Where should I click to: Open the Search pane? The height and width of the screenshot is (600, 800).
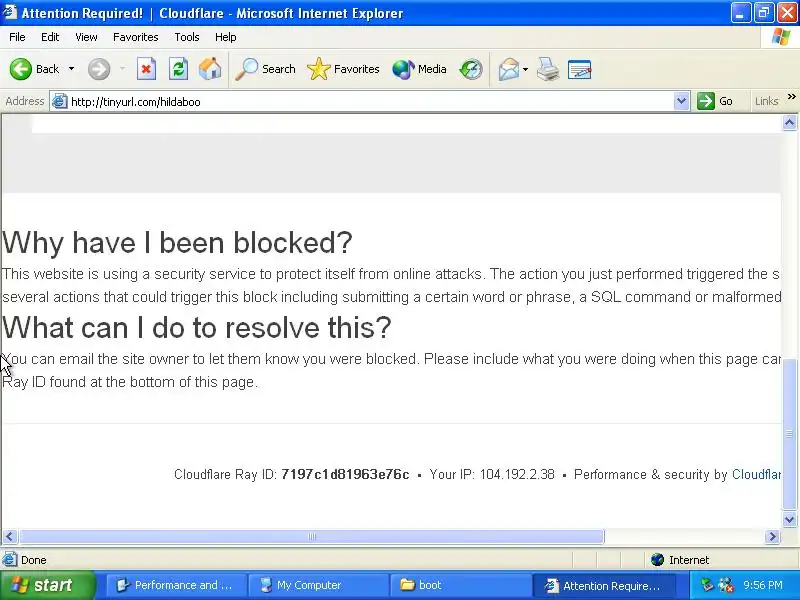(x=265, y=69)
